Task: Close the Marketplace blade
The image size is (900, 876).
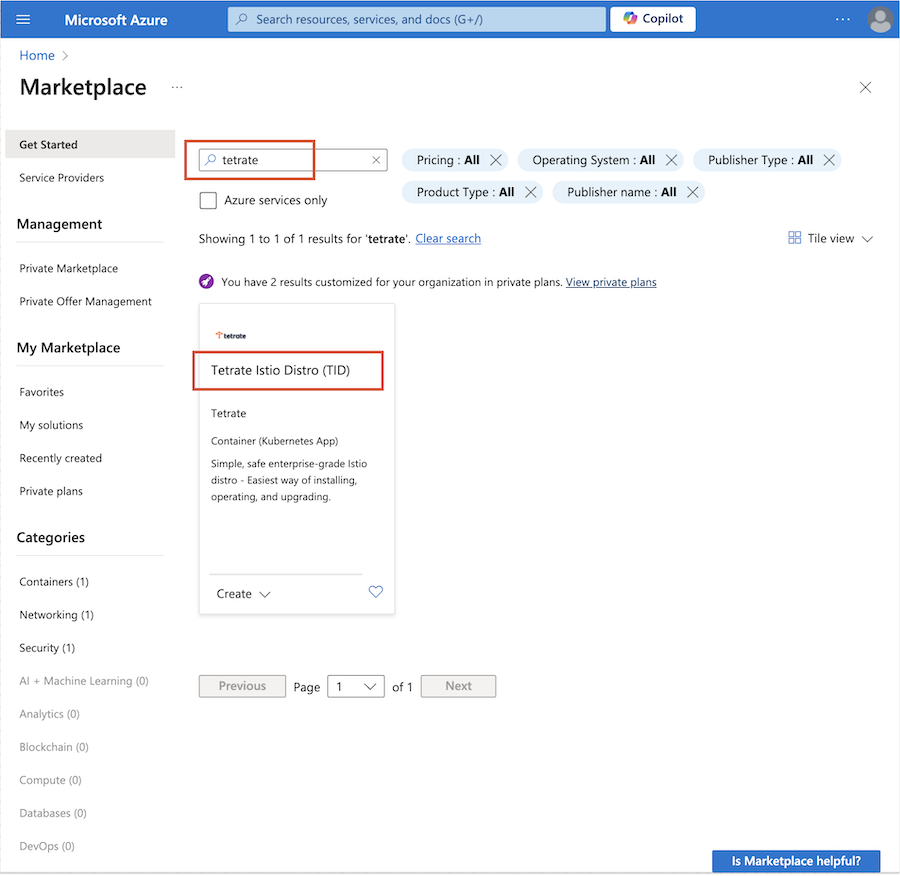Action: [865, 87]
